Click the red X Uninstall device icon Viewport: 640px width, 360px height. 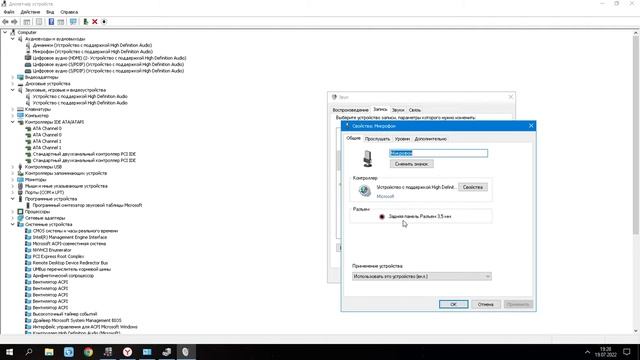(95, 22)
